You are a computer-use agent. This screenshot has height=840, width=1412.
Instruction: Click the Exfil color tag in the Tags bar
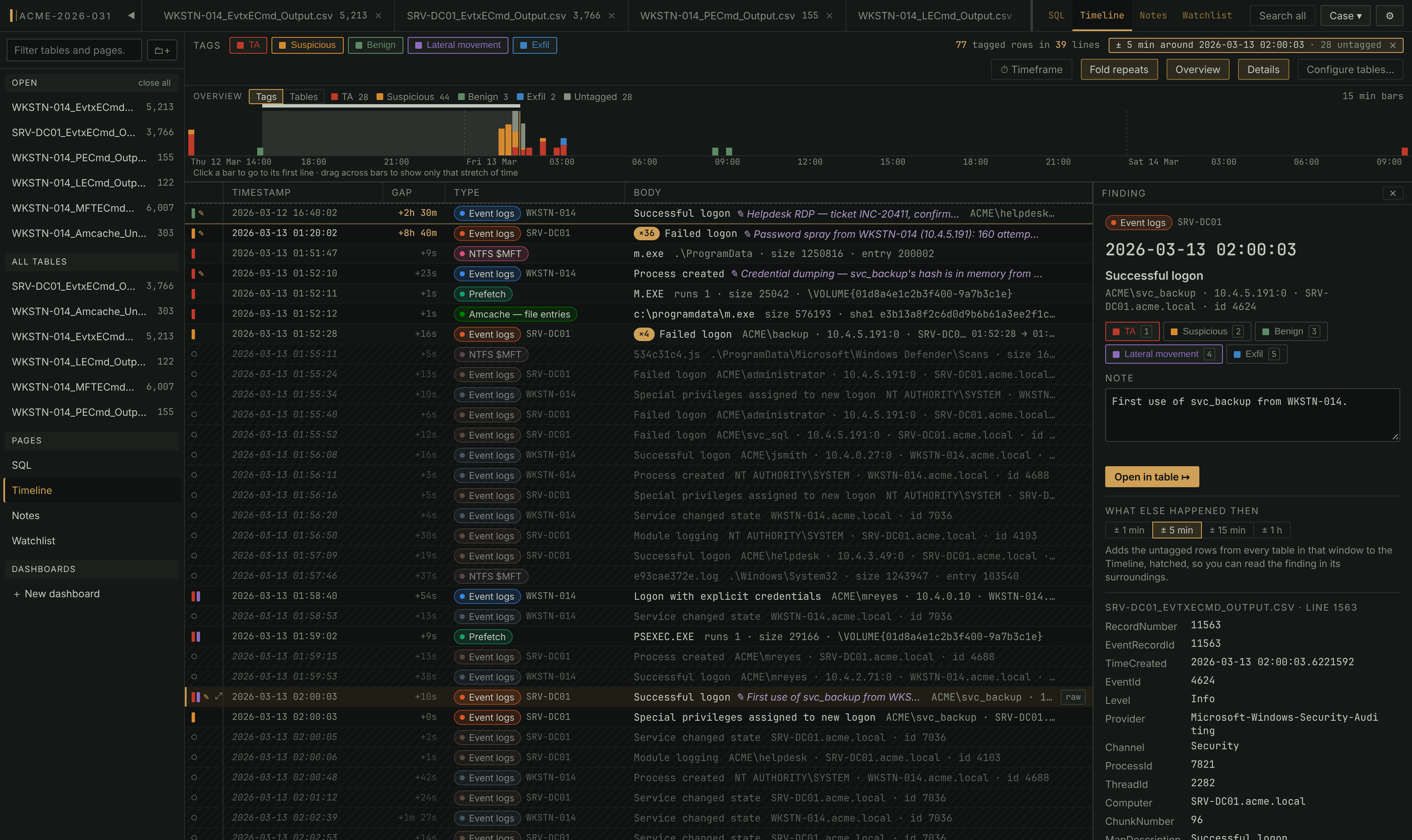(535, 45)
